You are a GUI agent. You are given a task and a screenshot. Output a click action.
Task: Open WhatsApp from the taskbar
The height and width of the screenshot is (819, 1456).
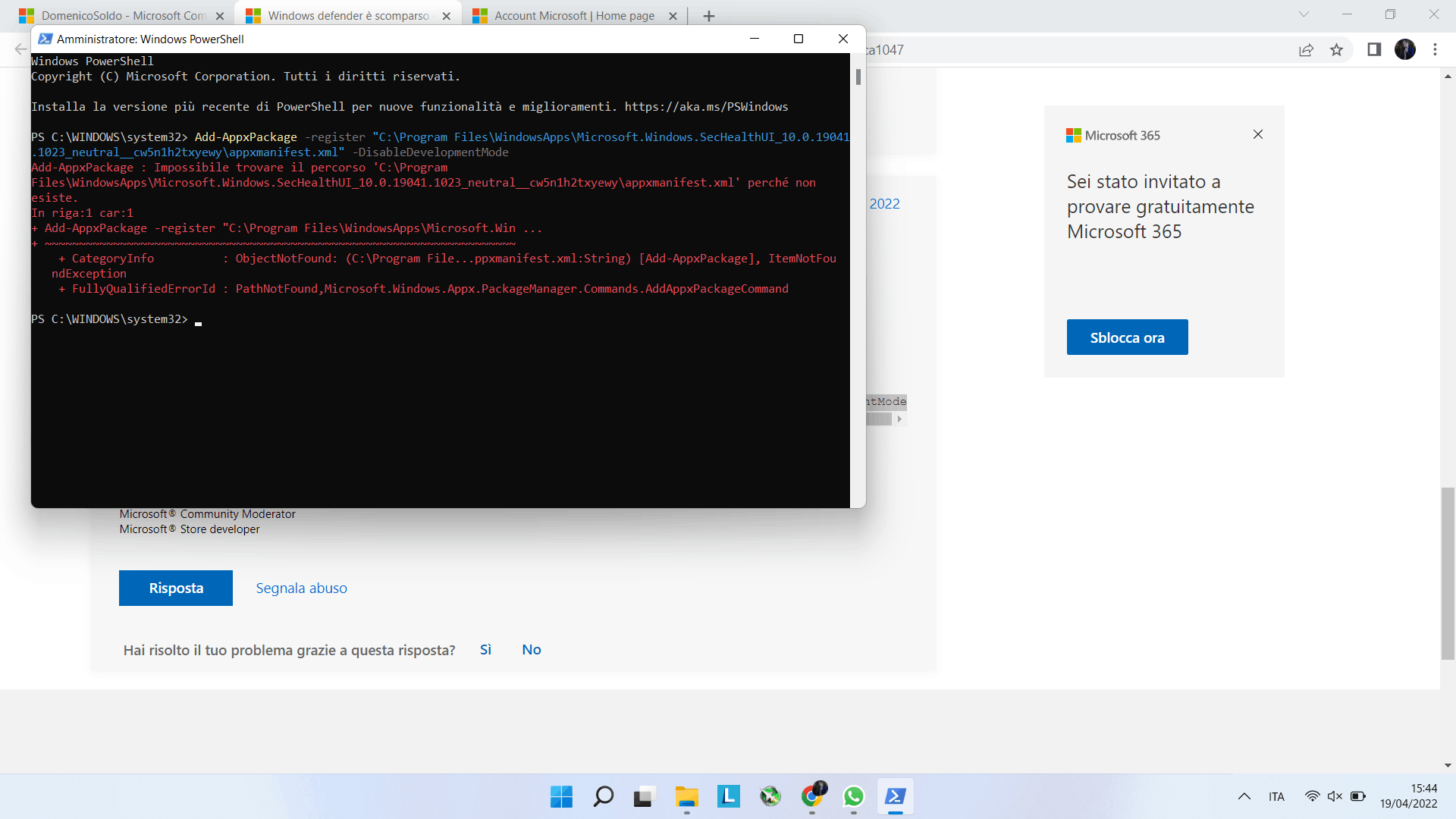pyautogui.click(x=853, y=796)
